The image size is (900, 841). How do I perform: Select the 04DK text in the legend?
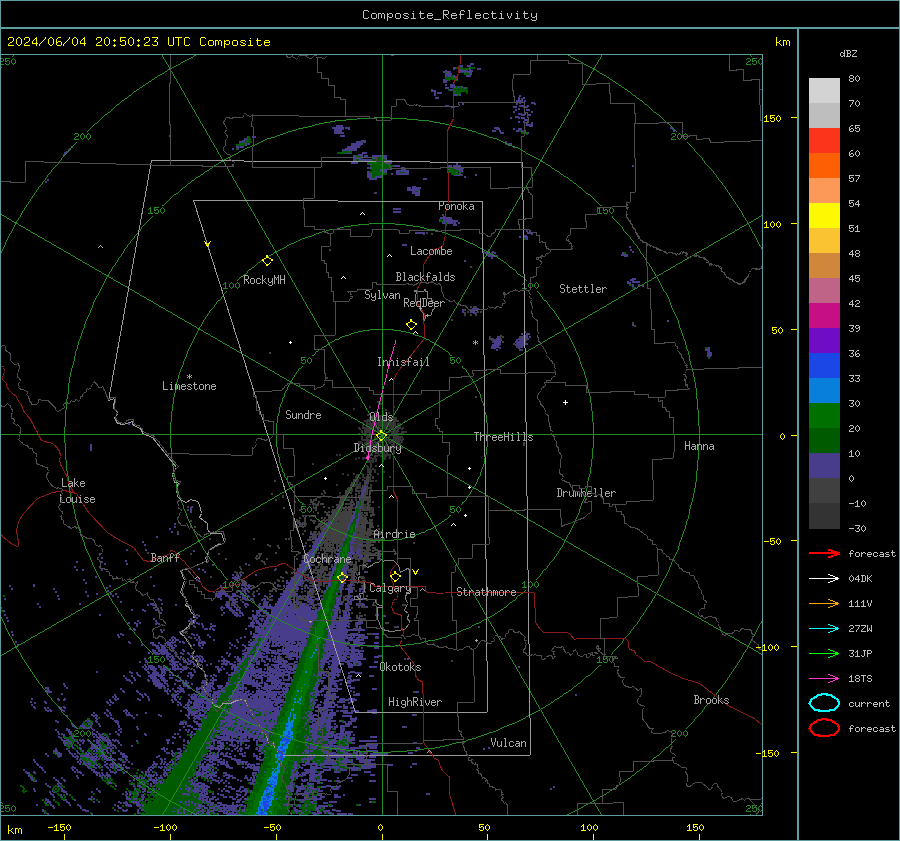pyautogui.click(x=860, y=579)
